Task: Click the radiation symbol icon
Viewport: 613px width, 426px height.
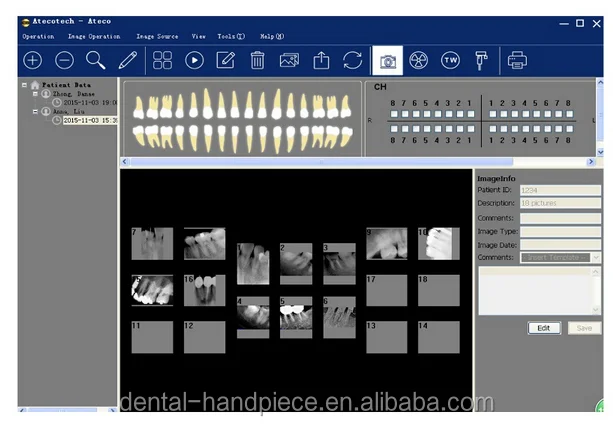Action: pyautogui.click(x=418, y=61)
